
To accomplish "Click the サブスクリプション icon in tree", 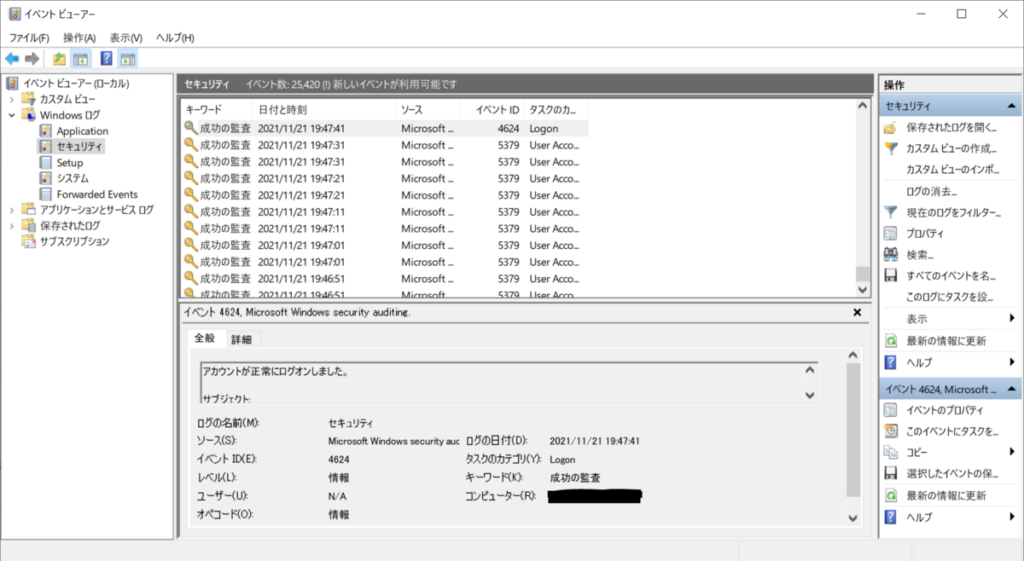I will 29,242.
